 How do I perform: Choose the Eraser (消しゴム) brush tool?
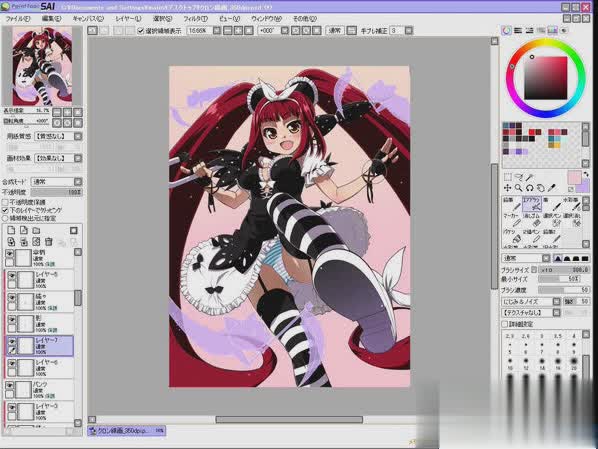pyautogui.click(x=533, y=220)
